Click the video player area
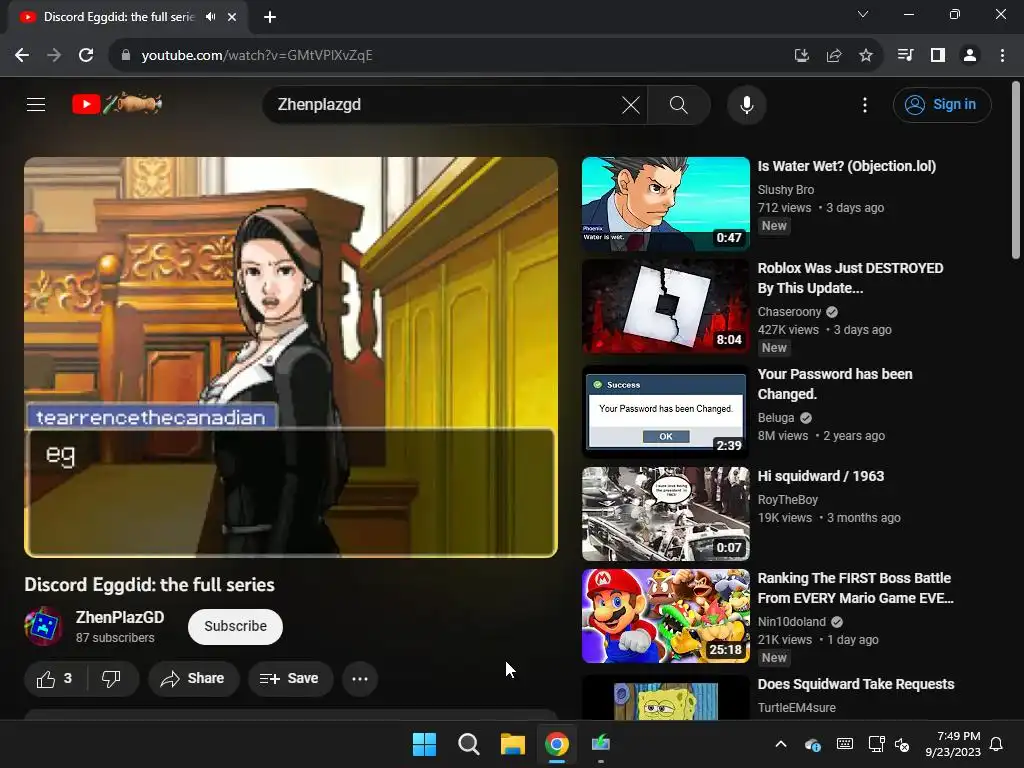1024x768 pixels. tap(291, 357)
